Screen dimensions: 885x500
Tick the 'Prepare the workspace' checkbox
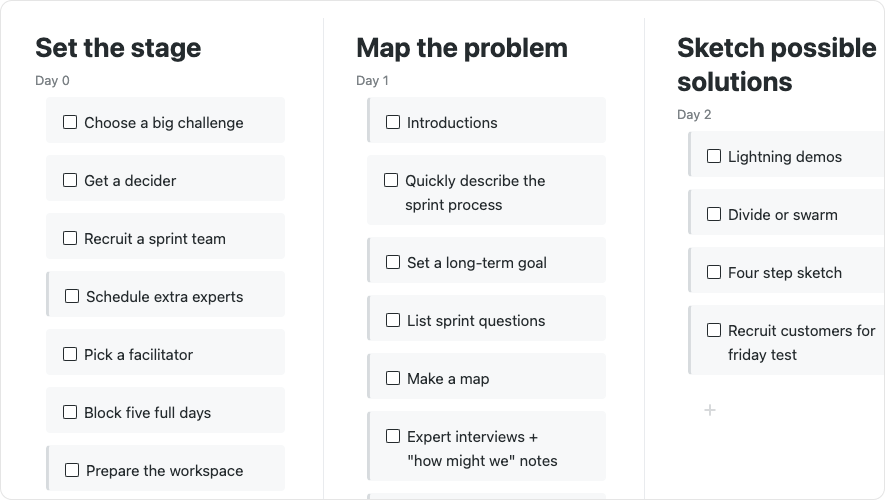pyautogui.click(x=72, y=470)
